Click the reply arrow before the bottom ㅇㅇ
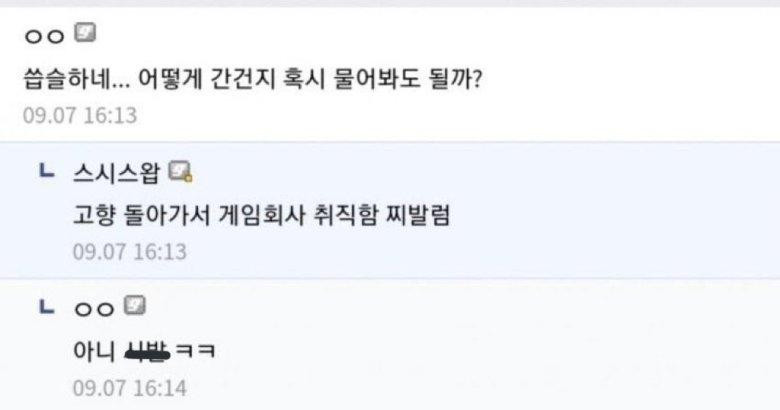 tap(44, 307)
